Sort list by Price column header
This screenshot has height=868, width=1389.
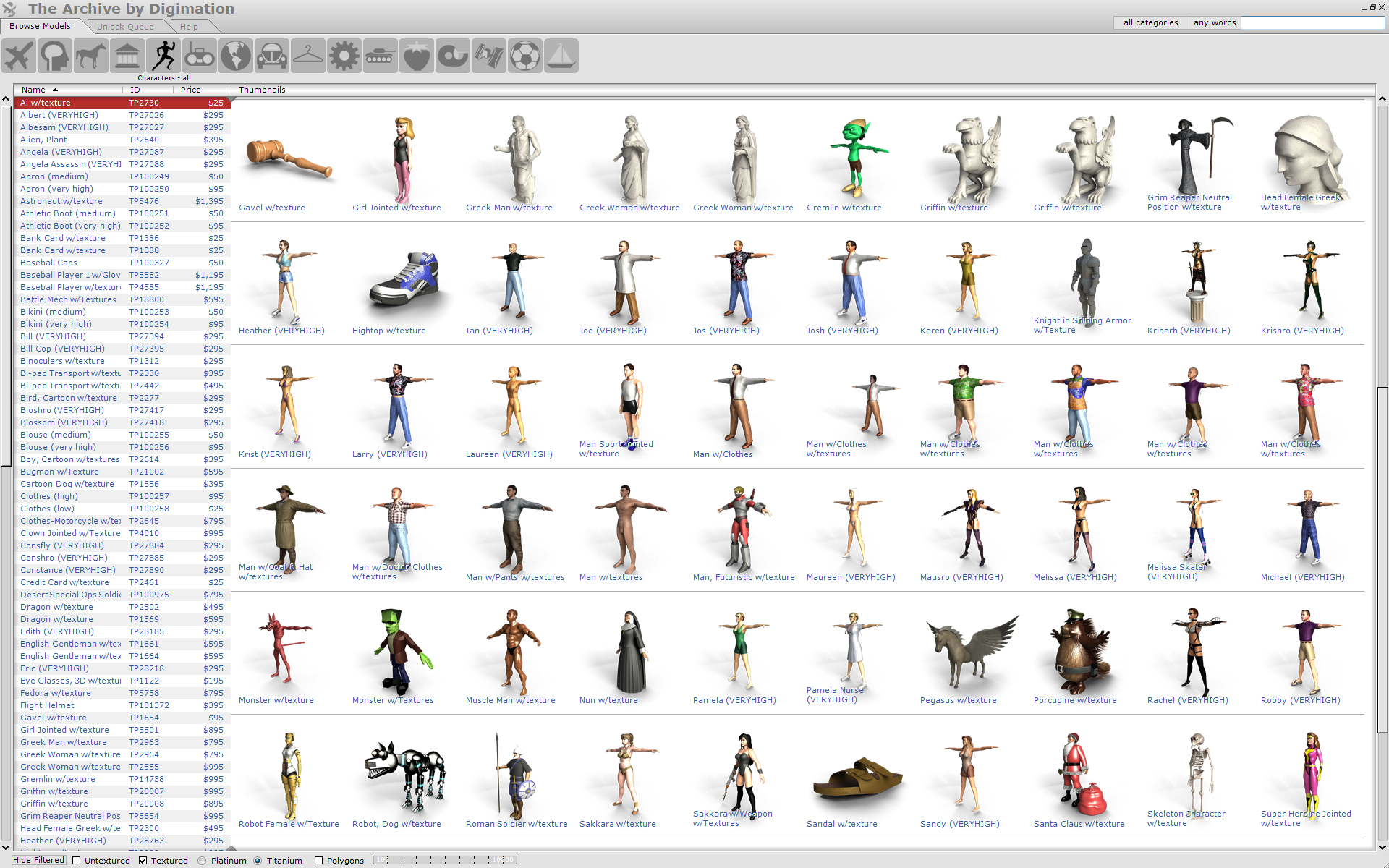point(202,90)
